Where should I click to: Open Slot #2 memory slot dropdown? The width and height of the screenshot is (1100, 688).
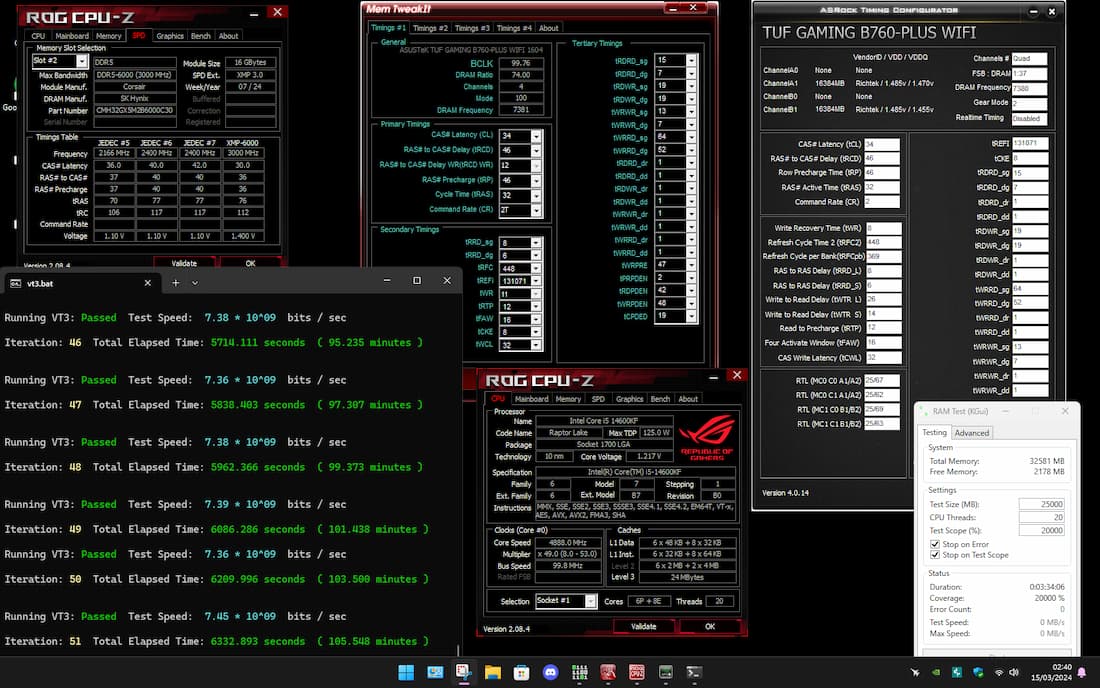(81, 61)
